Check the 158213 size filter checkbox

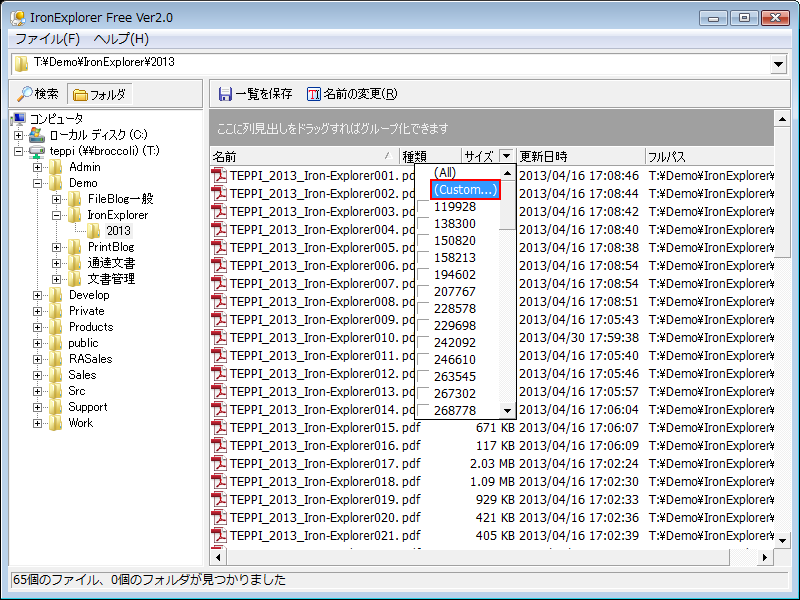coord(423,258)
